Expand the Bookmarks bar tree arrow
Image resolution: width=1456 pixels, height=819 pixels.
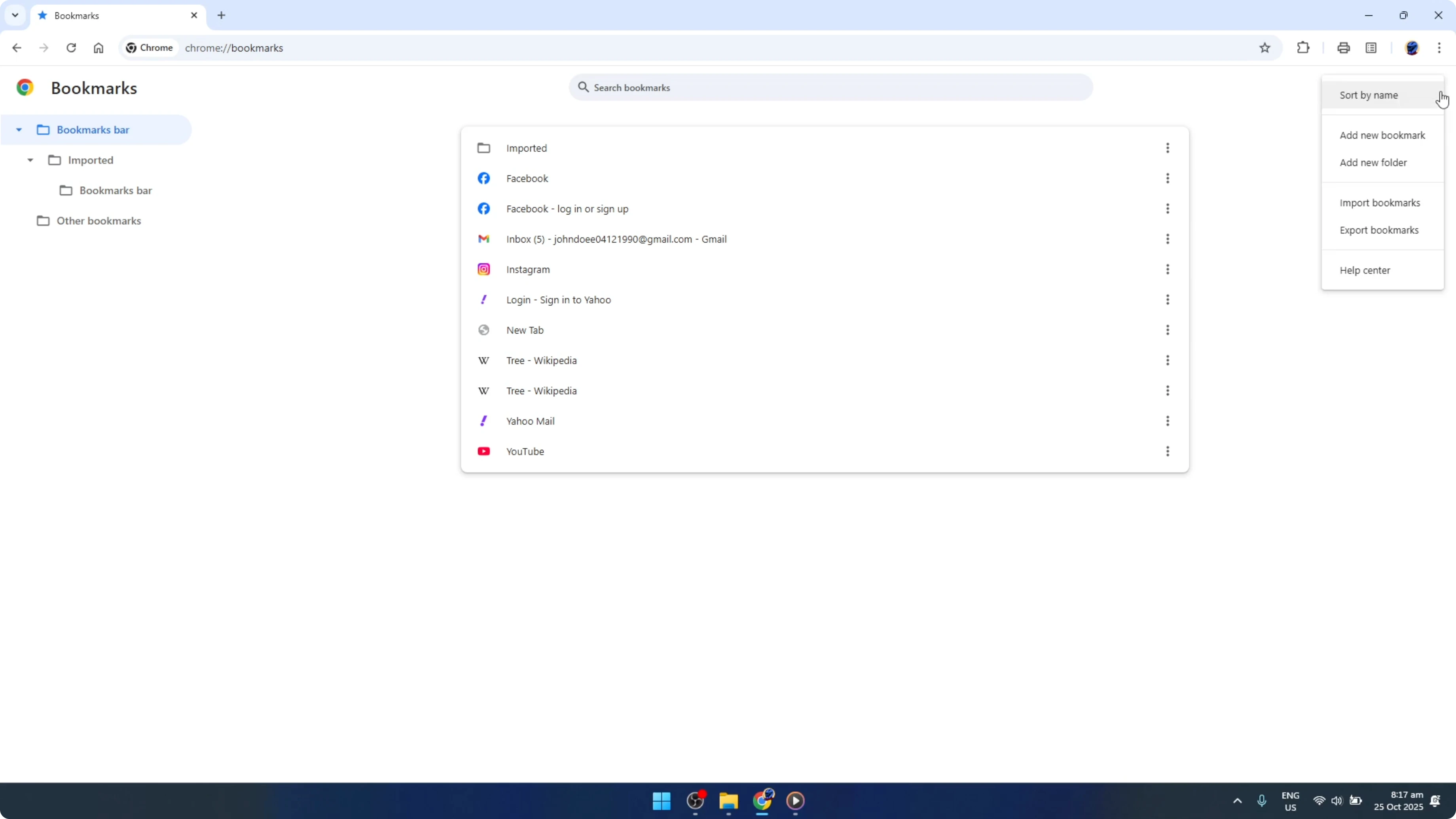[19, 129]
